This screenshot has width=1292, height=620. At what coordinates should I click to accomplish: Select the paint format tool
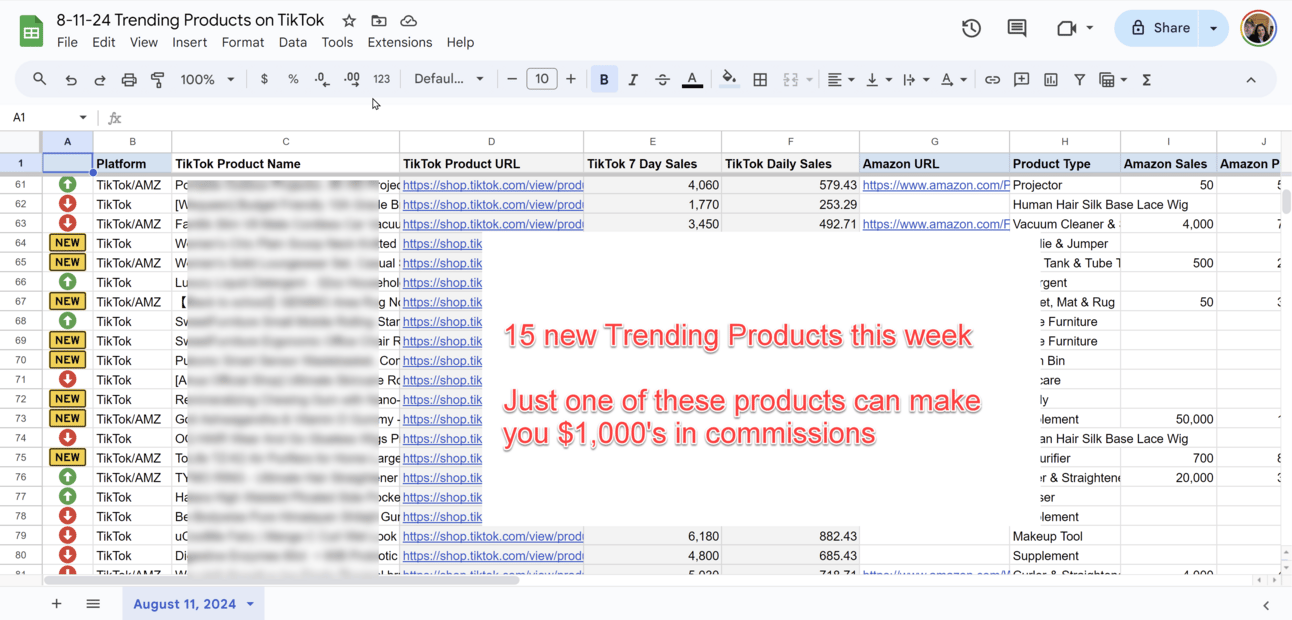pos(158,79)
